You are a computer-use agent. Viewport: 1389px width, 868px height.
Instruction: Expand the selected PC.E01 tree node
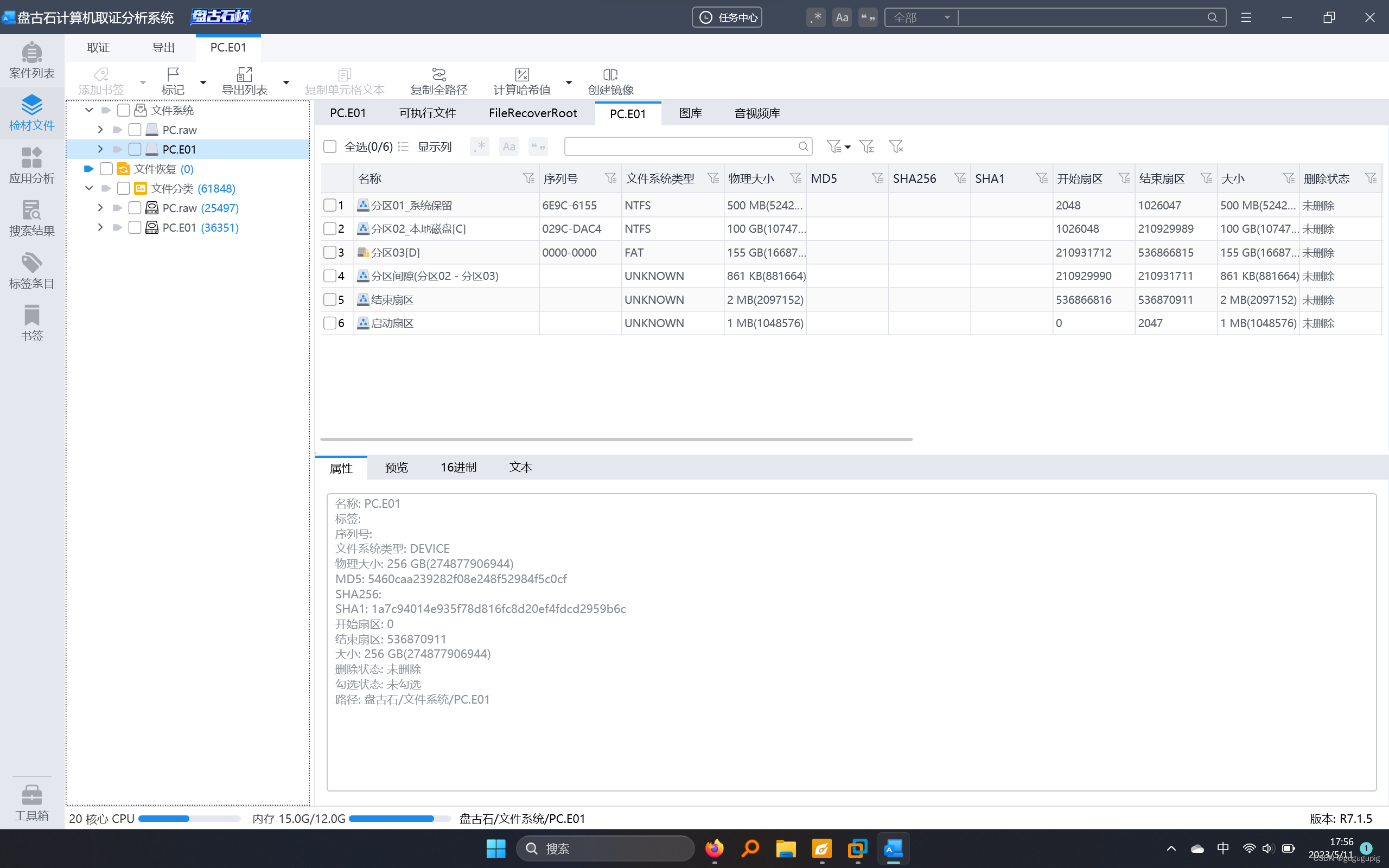pos(100,149)
